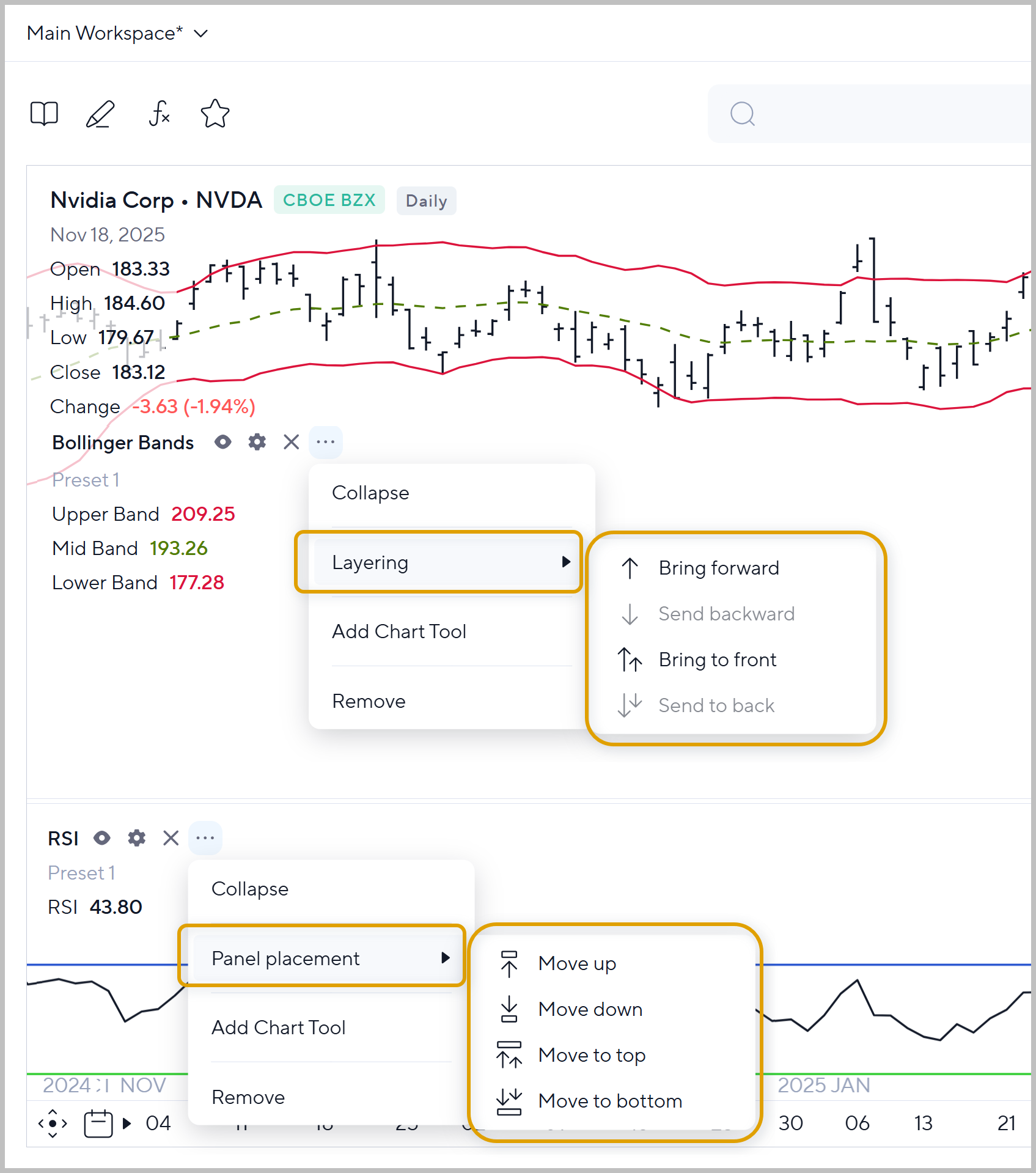Click the Daily interval button
Image resolution: width=1036 pixels, height=1173 pixels.
(x=426, y=201)
